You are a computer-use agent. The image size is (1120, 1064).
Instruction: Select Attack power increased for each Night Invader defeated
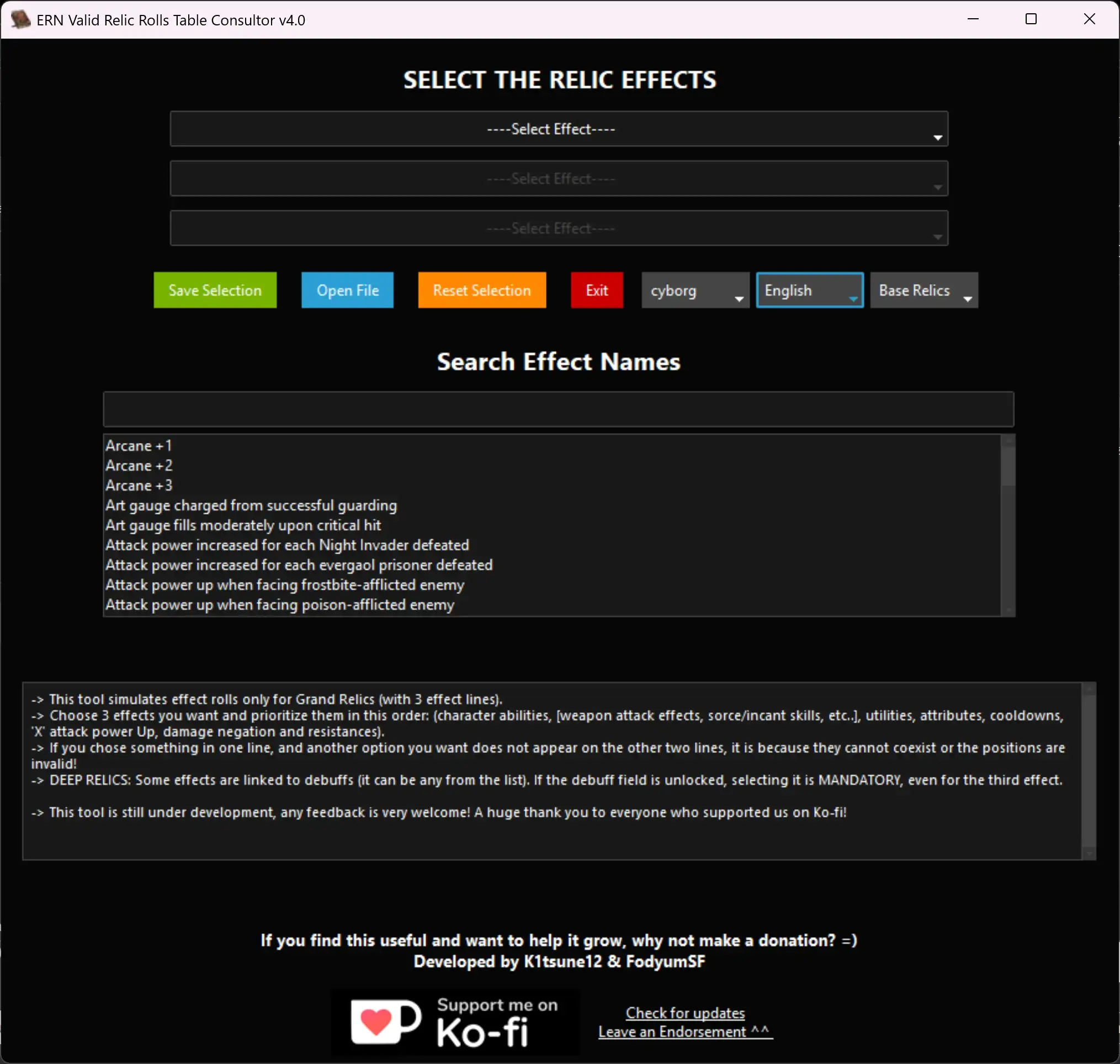[287, 545]
